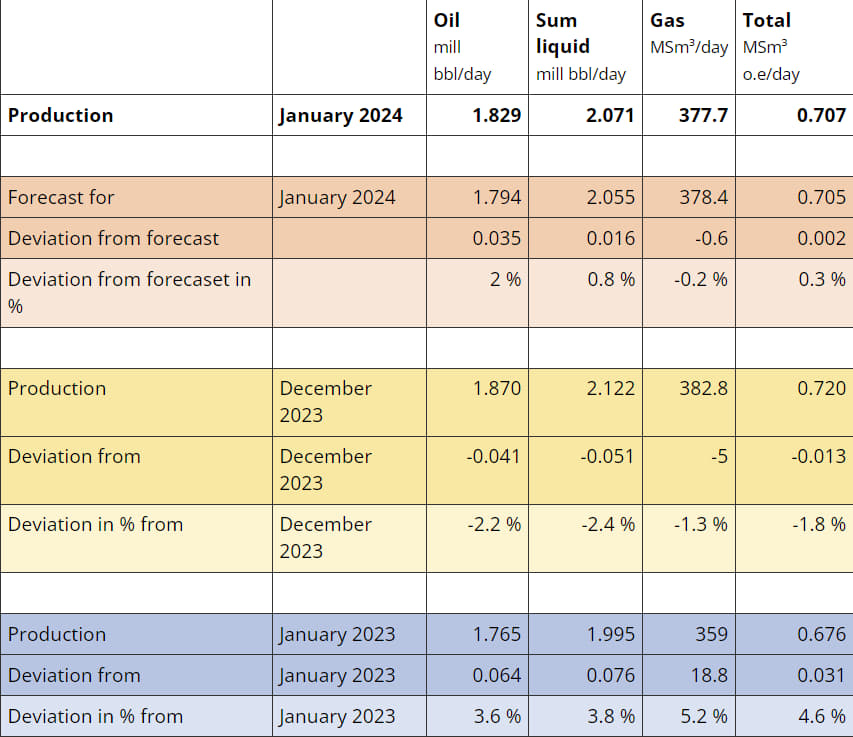853x737 pixels.
Task: Select the bold Production row label
Action: (61, 115)
